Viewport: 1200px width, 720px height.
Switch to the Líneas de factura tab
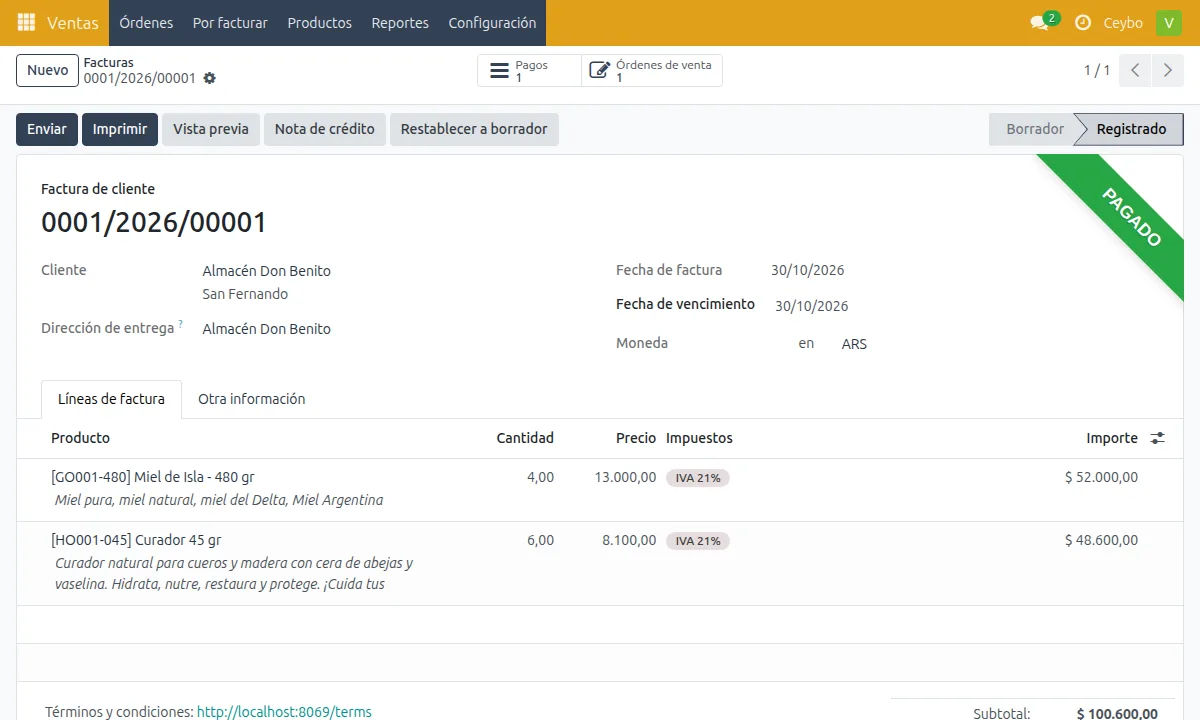[111, 399]
